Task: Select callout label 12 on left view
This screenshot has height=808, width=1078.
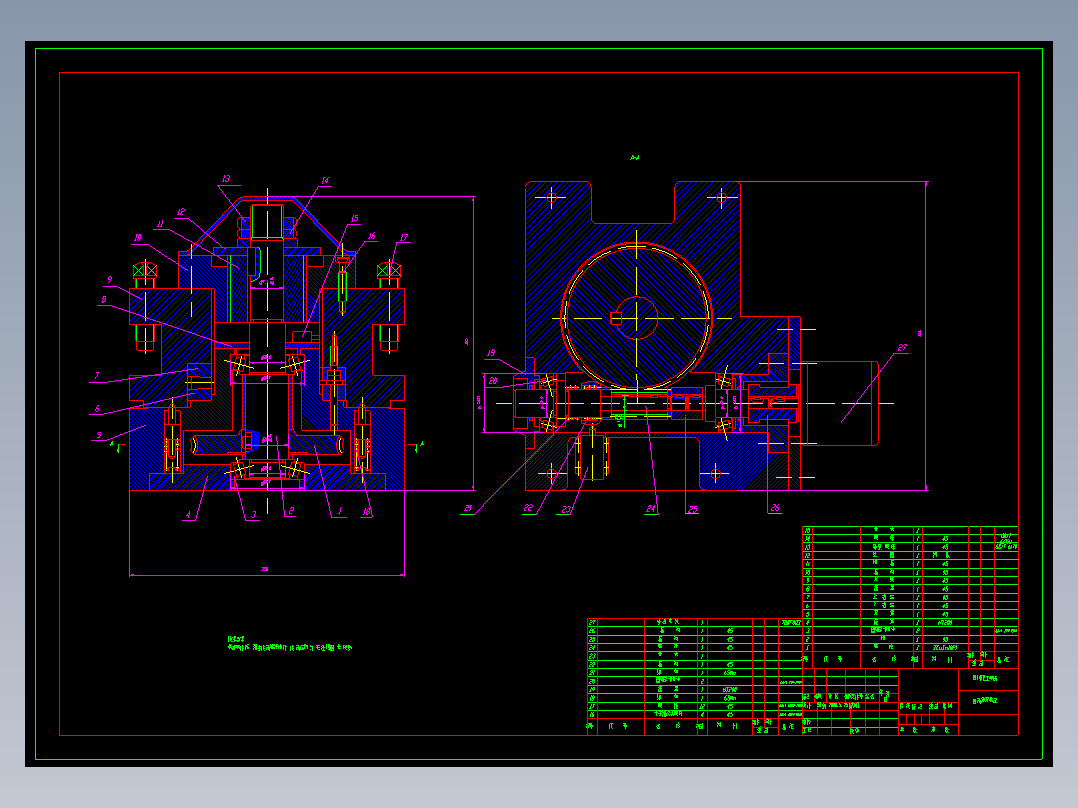Action: [180, 212]
